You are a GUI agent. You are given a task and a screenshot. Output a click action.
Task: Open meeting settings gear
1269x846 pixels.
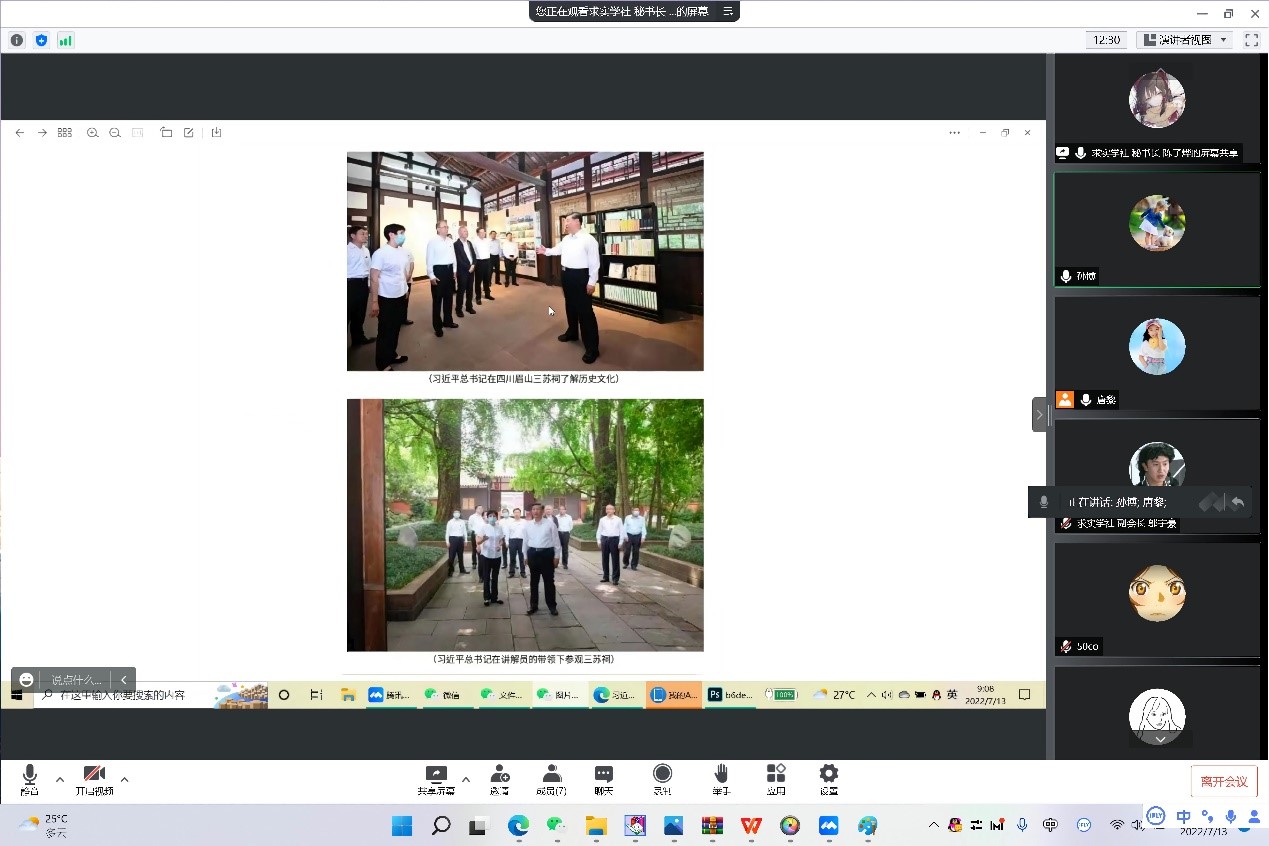(829, 779)
